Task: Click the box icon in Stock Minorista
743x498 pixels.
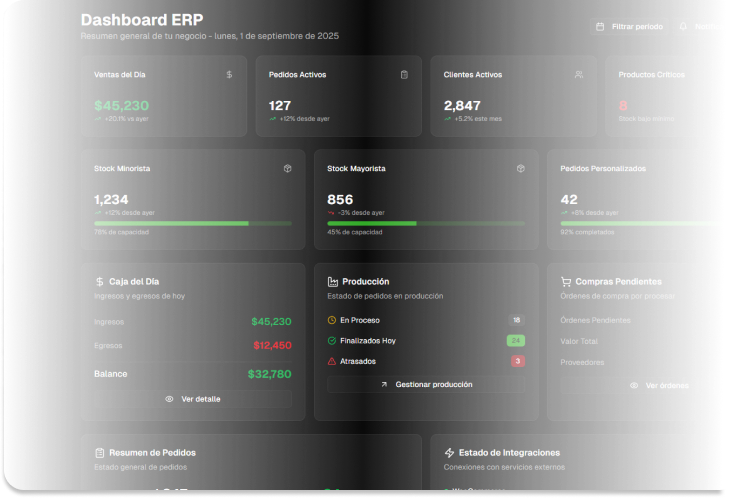Action: tap(288, 168)
